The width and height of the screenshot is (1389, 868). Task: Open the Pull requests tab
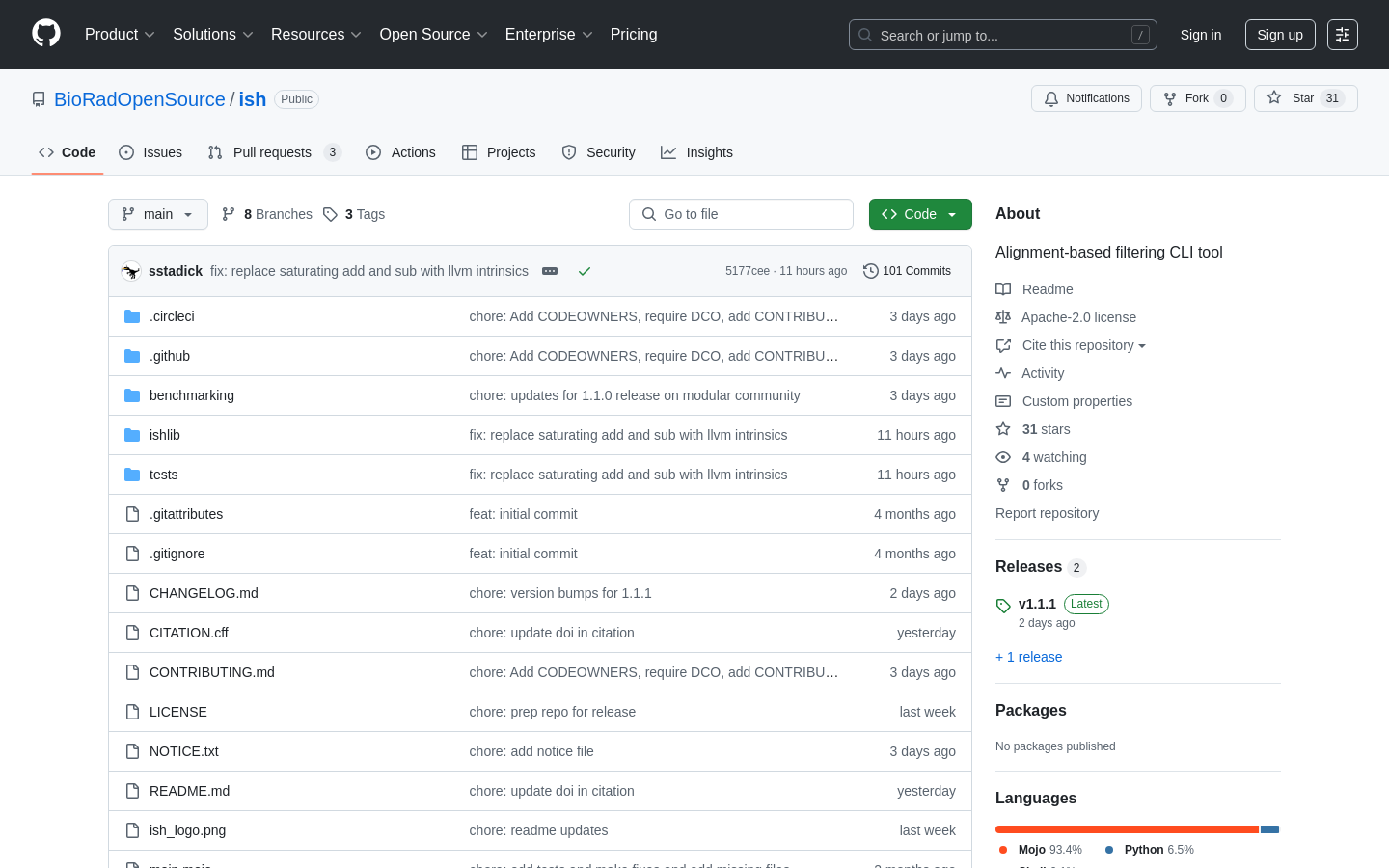coord(275,152)
